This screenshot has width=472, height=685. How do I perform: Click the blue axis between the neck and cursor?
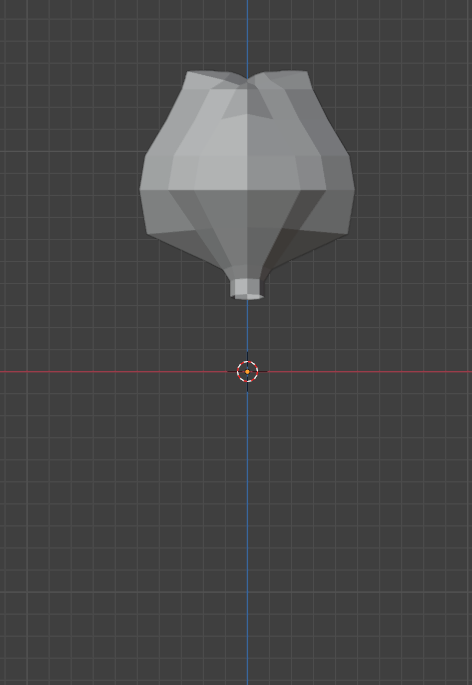[247, 325]
